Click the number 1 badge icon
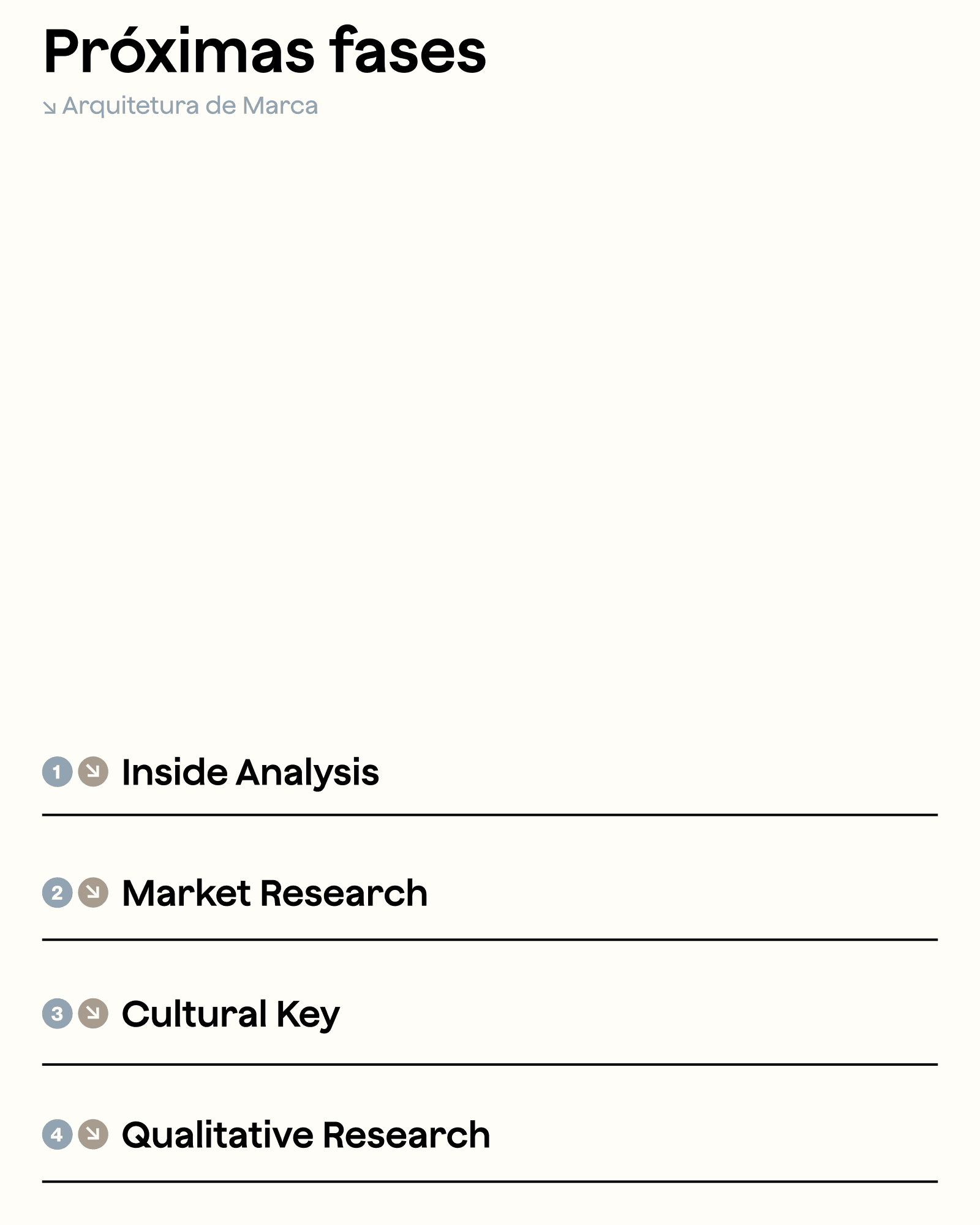Viewport: 980px width, 1225px height. click(57, 772)
